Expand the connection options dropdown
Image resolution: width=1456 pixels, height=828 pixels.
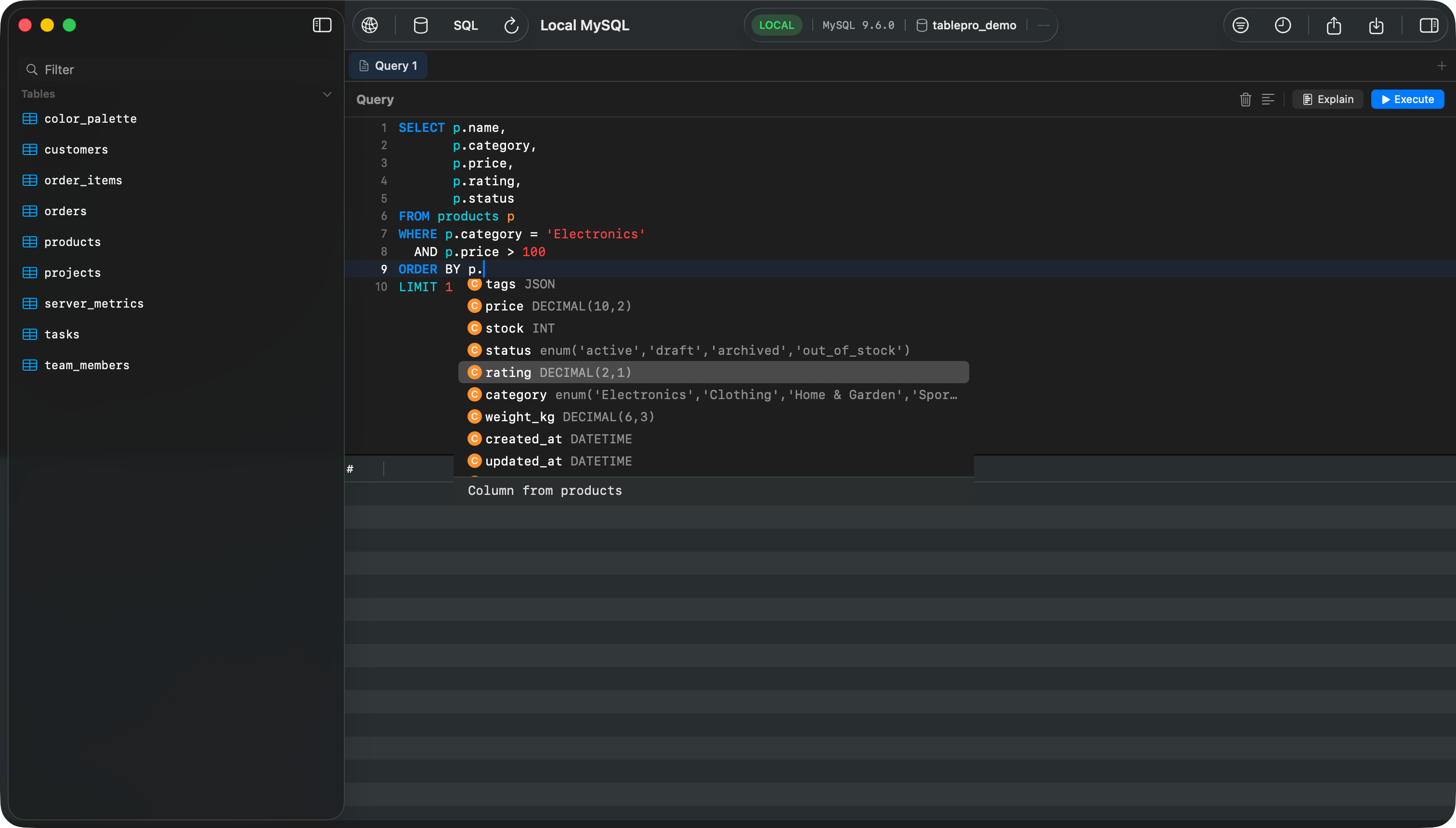(1044, 25)
